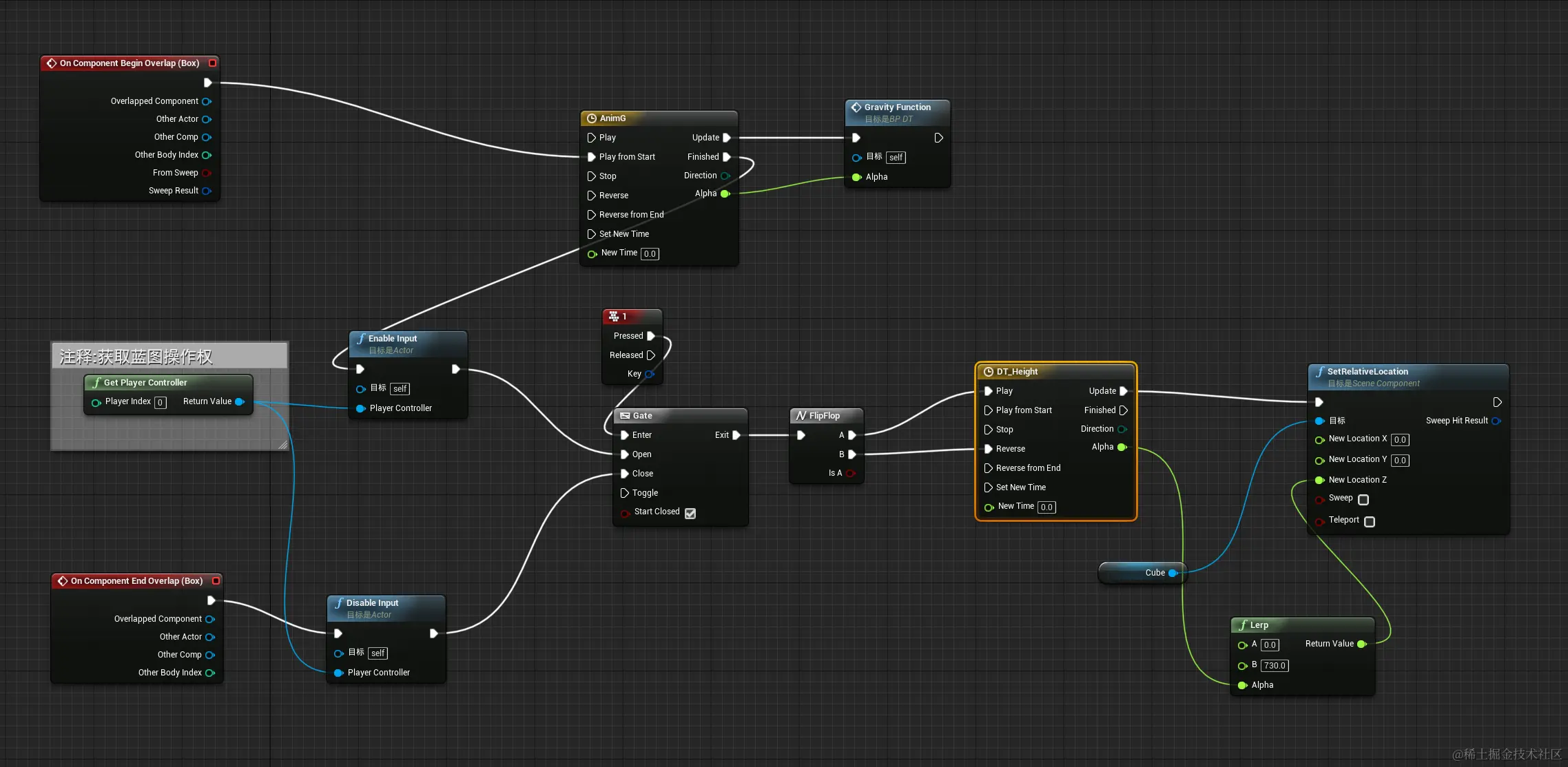
Task: Uncheck Start Closed on Gate node
Action: (690, 513)
